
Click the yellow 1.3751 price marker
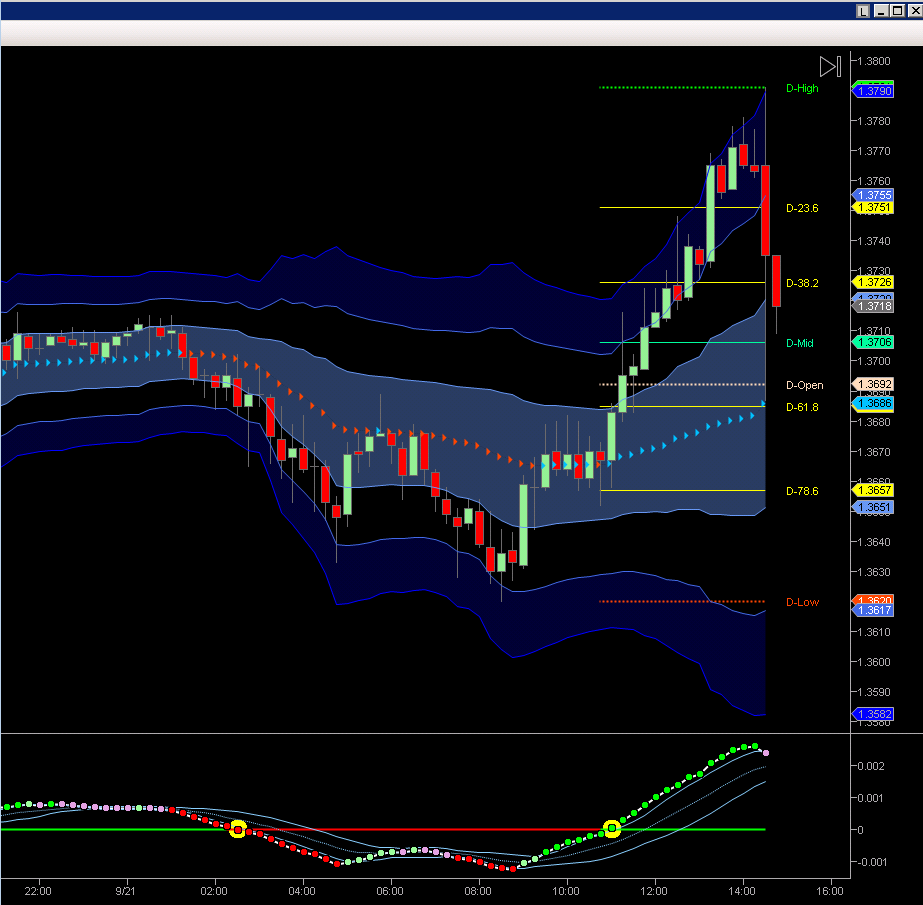[x=874, y=207]
